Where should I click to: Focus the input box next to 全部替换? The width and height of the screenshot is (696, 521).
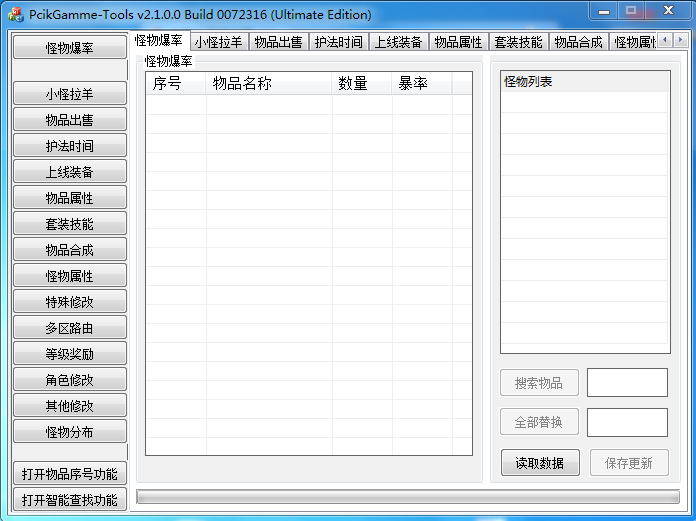[627, 423]
